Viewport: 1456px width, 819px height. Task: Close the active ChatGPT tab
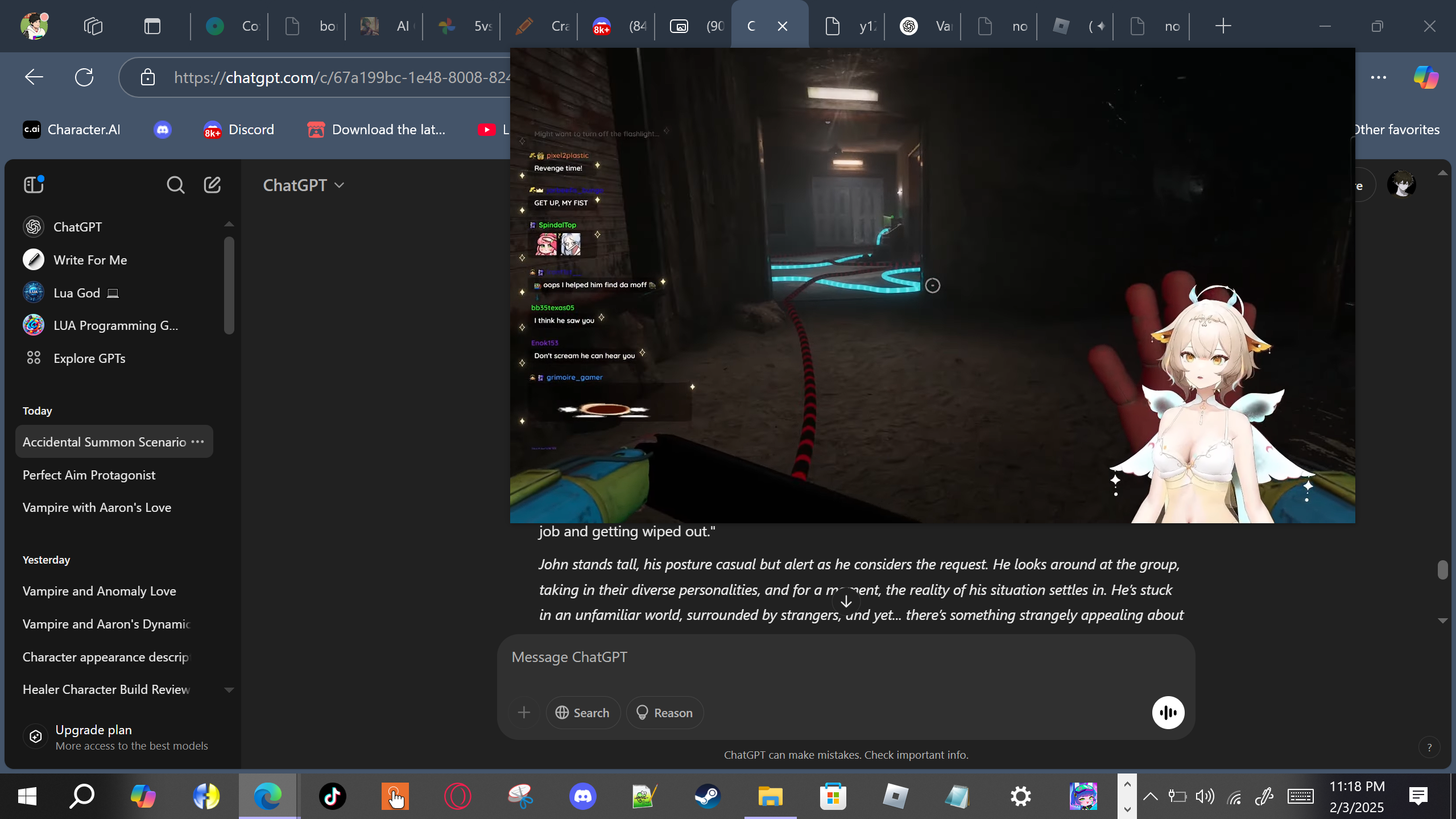click(783, 26)
